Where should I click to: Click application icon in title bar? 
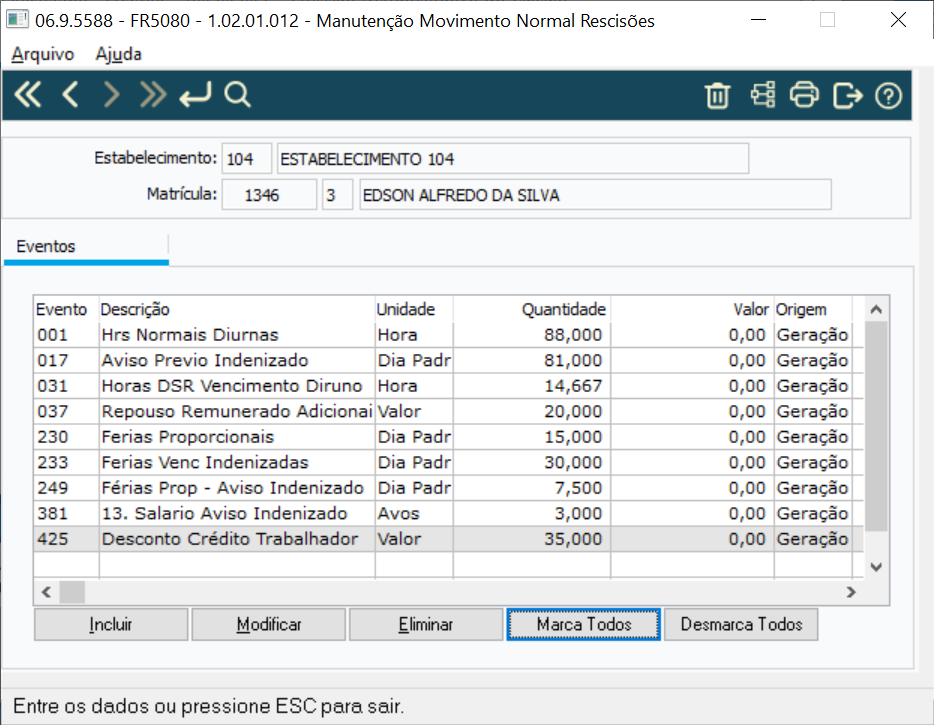[17, 20]
